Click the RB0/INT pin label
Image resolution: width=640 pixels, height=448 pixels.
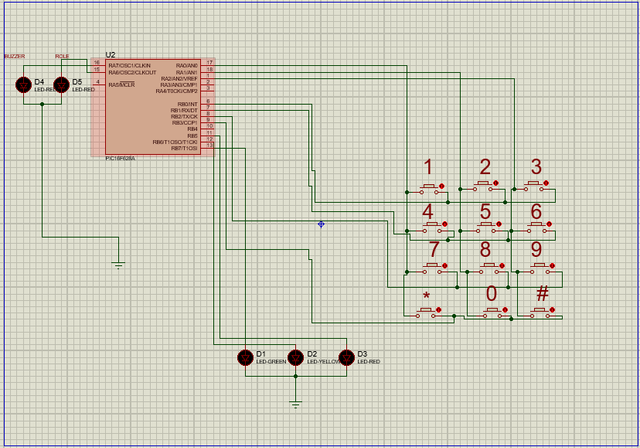(188, 104)
